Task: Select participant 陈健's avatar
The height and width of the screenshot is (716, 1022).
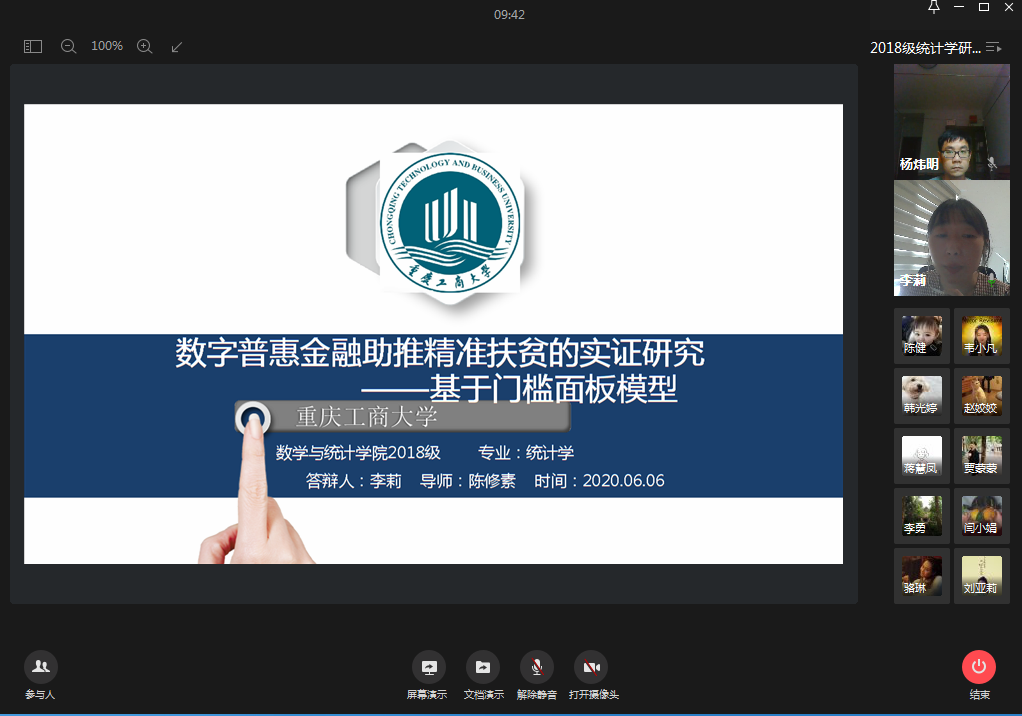Action: click(921, 335)
